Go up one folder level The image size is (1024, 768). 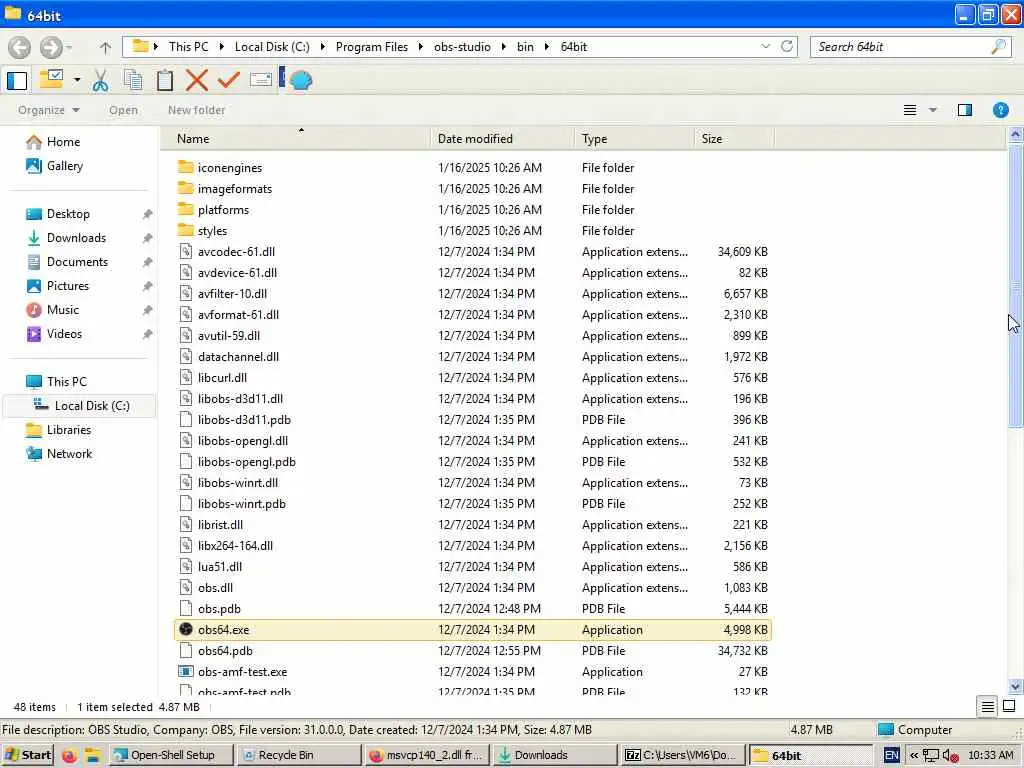coord(104,47)
